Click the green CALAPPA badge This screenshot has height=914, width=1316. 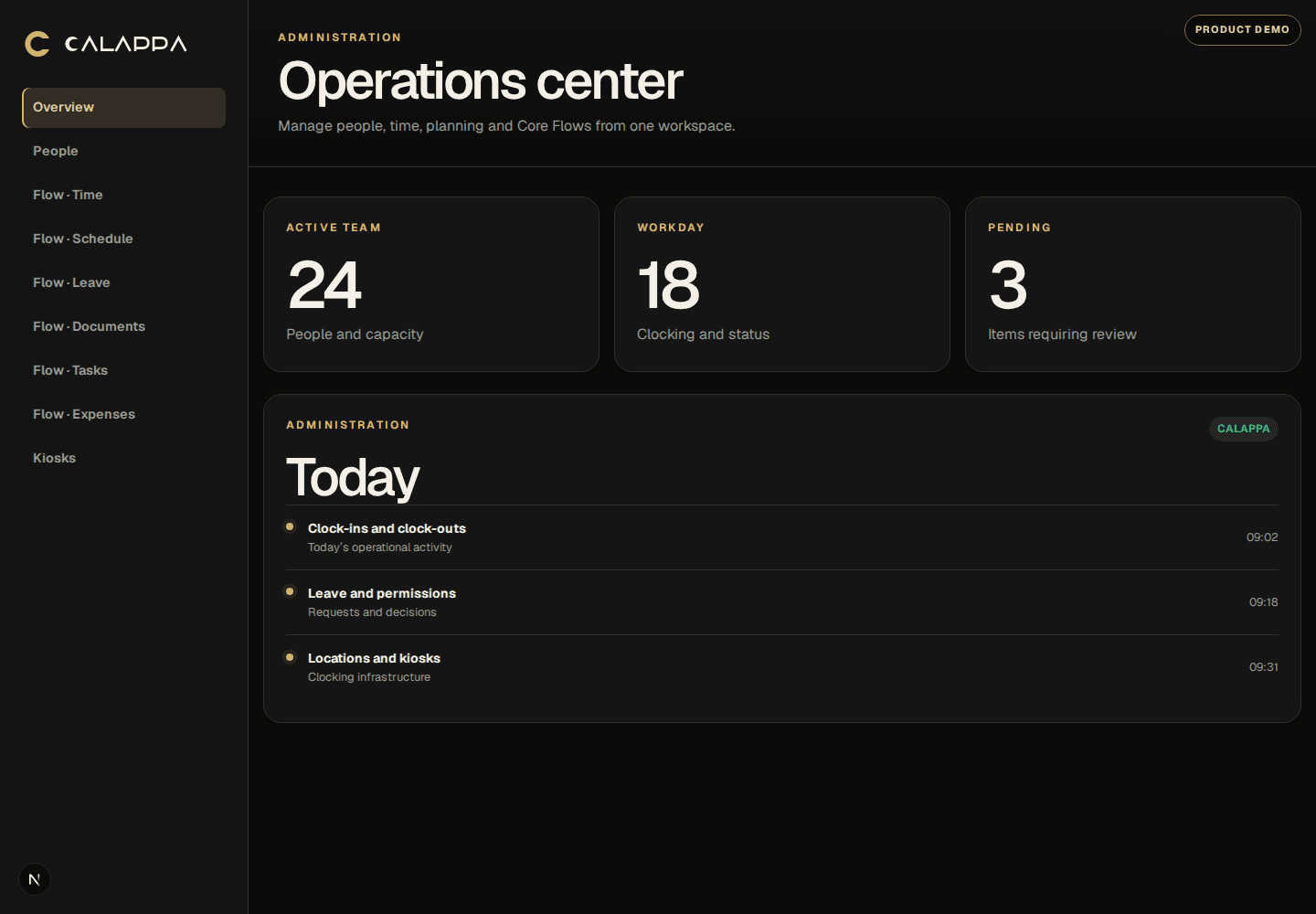[x=1243, y=429]
